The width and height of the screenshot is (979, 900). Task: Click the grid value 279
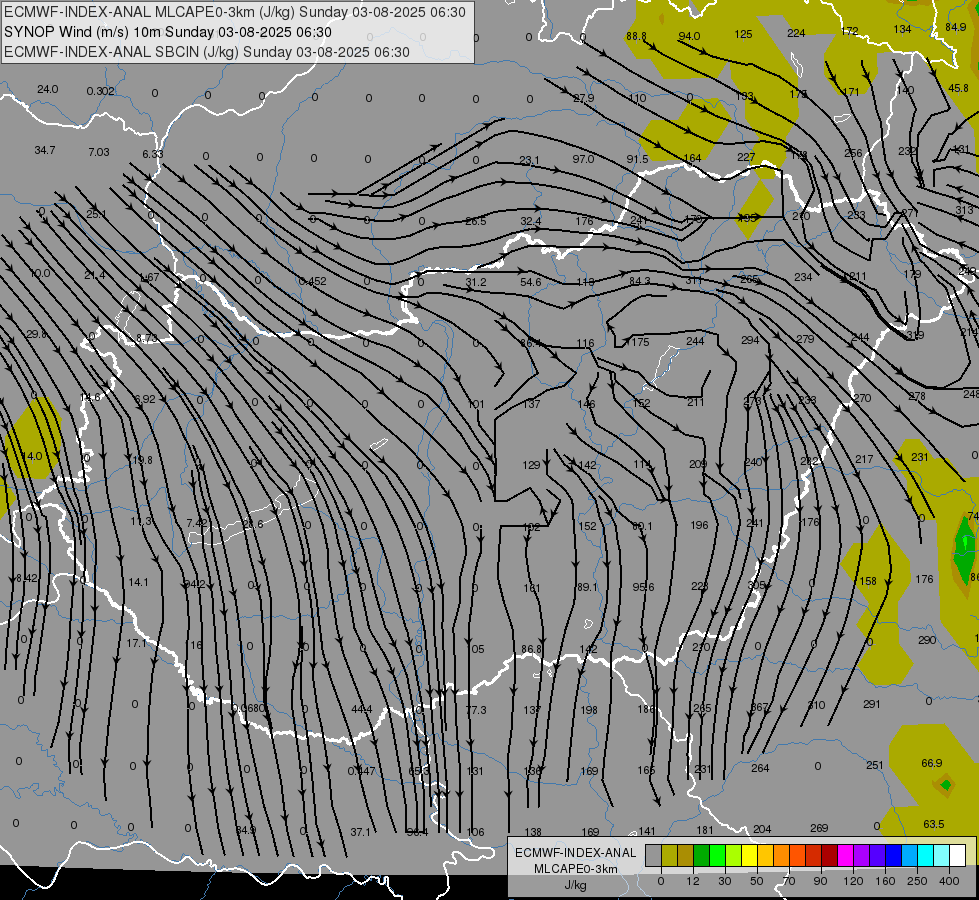(805, 339)
